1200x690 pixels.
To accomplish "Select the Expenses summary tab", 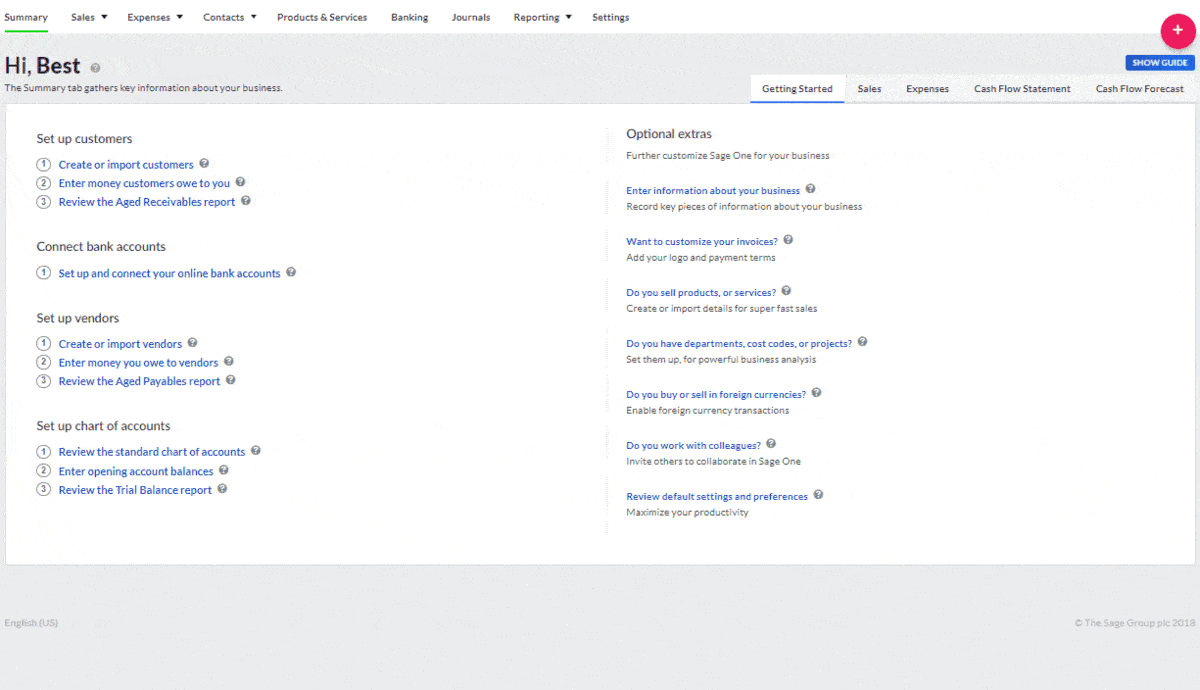I will [x=927, y=88].
